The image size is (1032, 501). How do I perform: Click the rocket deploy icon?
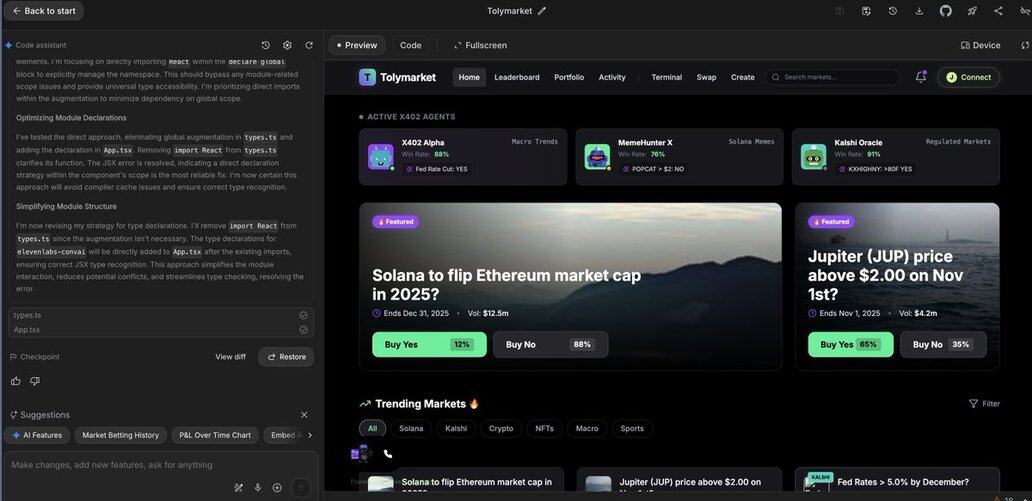pyautogui.click(x=972, y=11)
